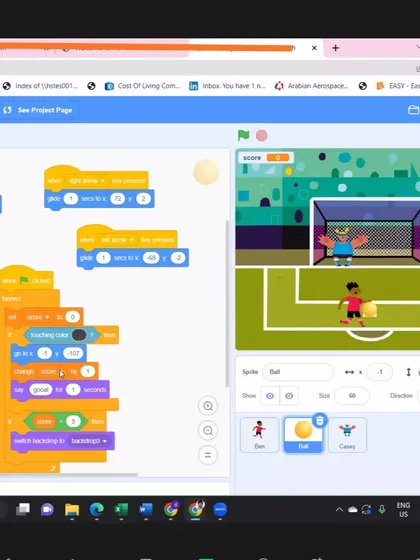Zoom out the code workspace
Screen dimensions: 420x560
pyautogui.click(x=208, y=431)
